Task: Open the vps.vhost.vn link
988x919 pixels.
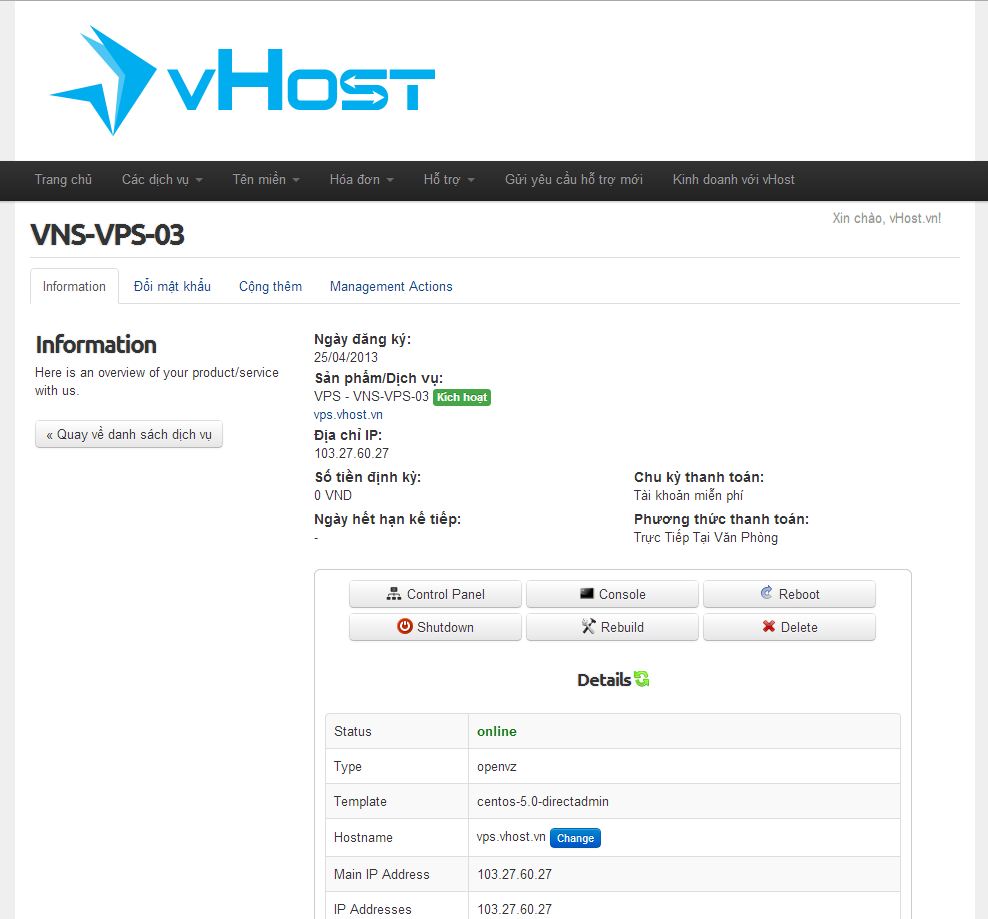Action: point(348,414)
